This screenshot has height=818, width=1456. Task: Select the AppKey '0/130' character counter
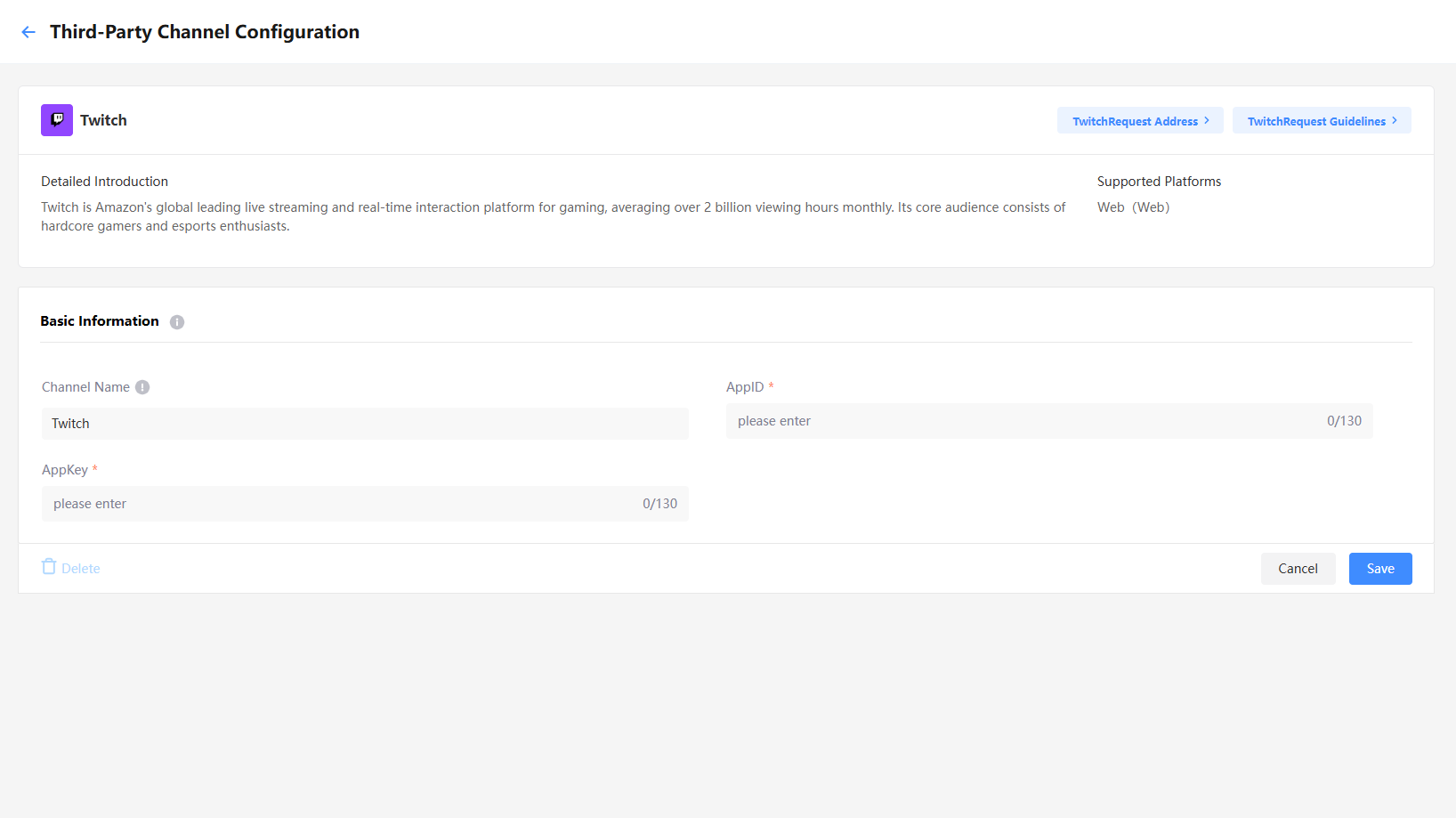click(x=659, y=504)
